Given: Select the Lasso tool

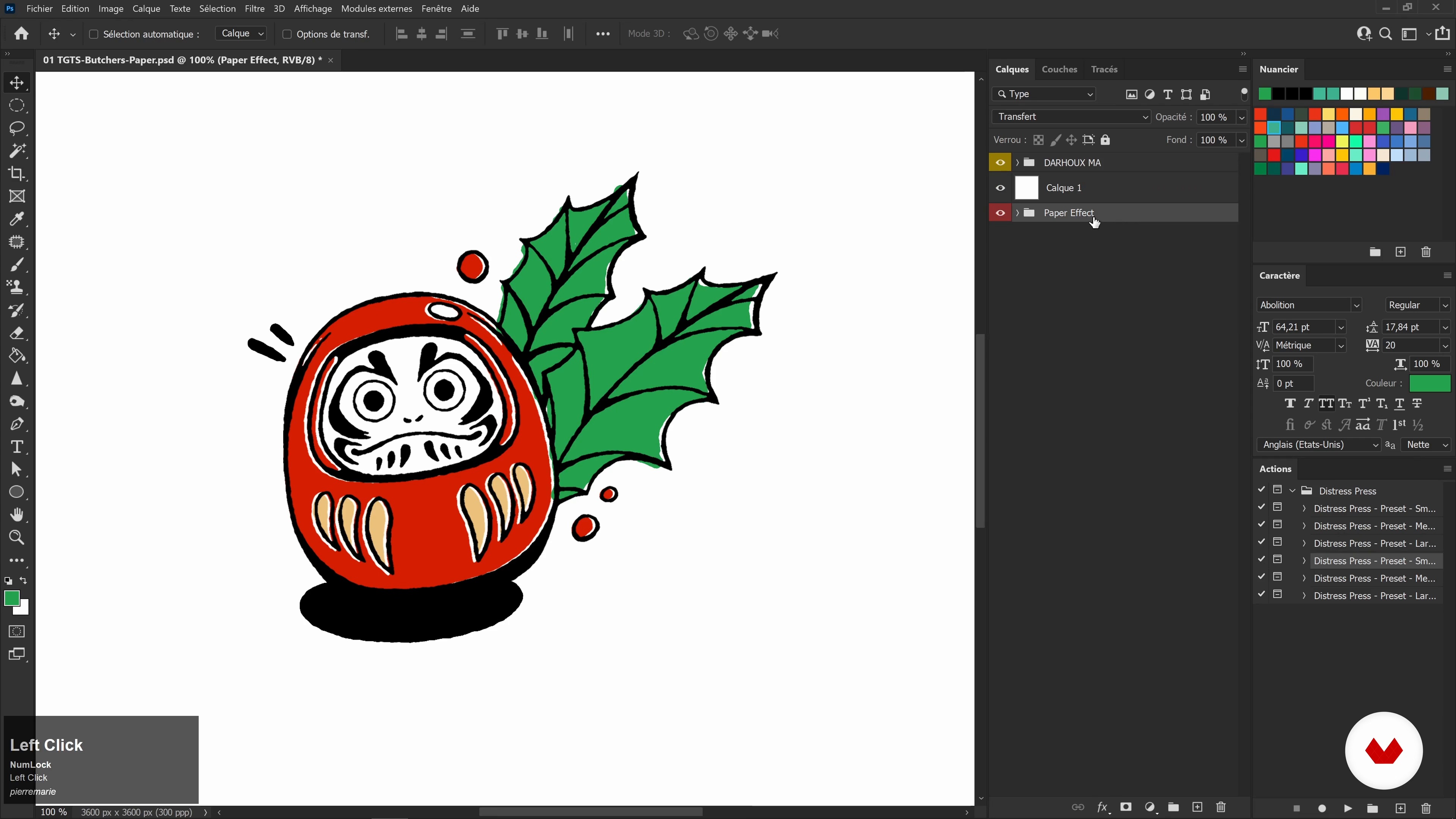Looking at the screenshot, I should tap(17, 128).
